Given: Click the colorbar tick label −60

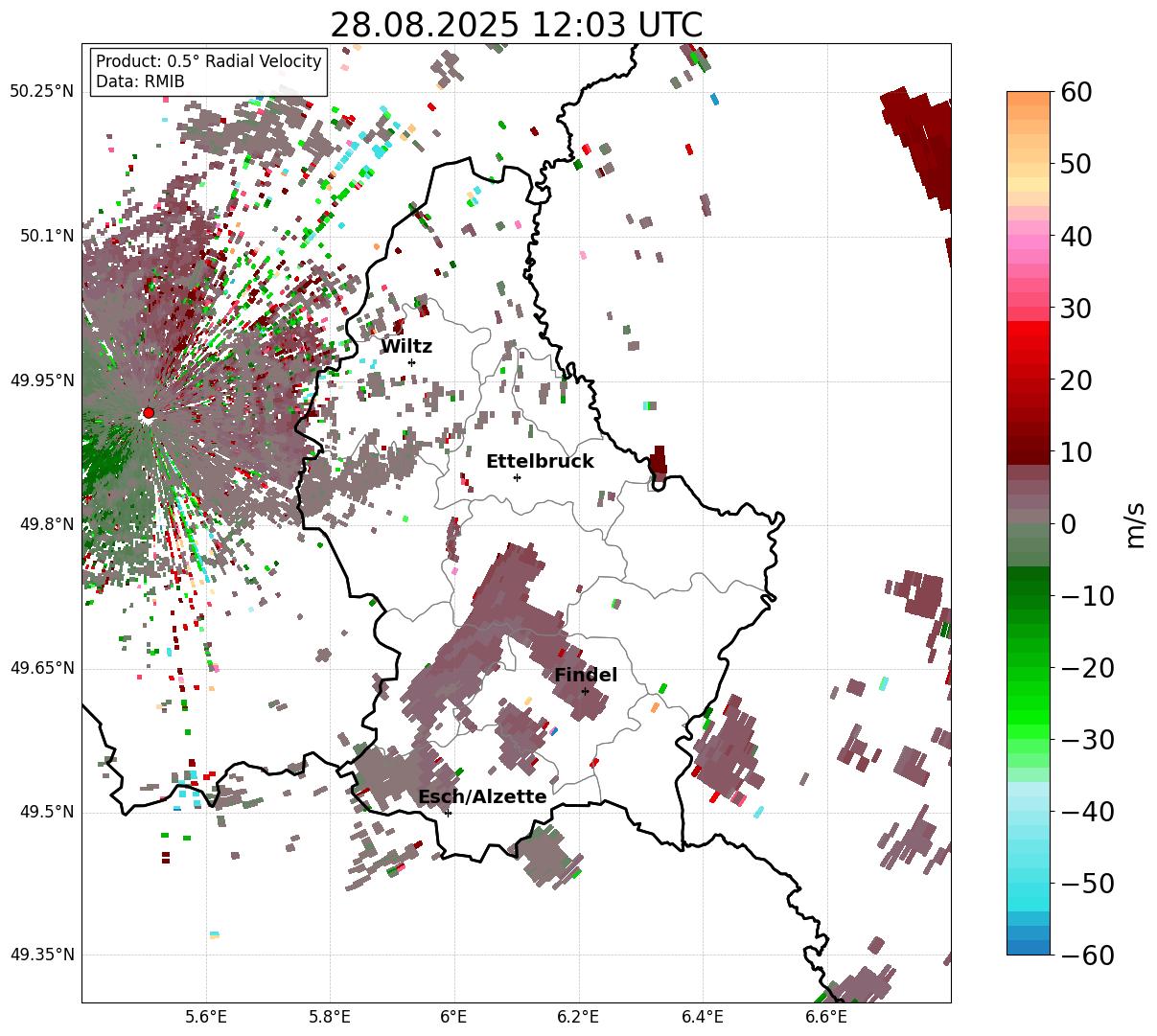Looking at the screenshot, I should pos(1087,955).
